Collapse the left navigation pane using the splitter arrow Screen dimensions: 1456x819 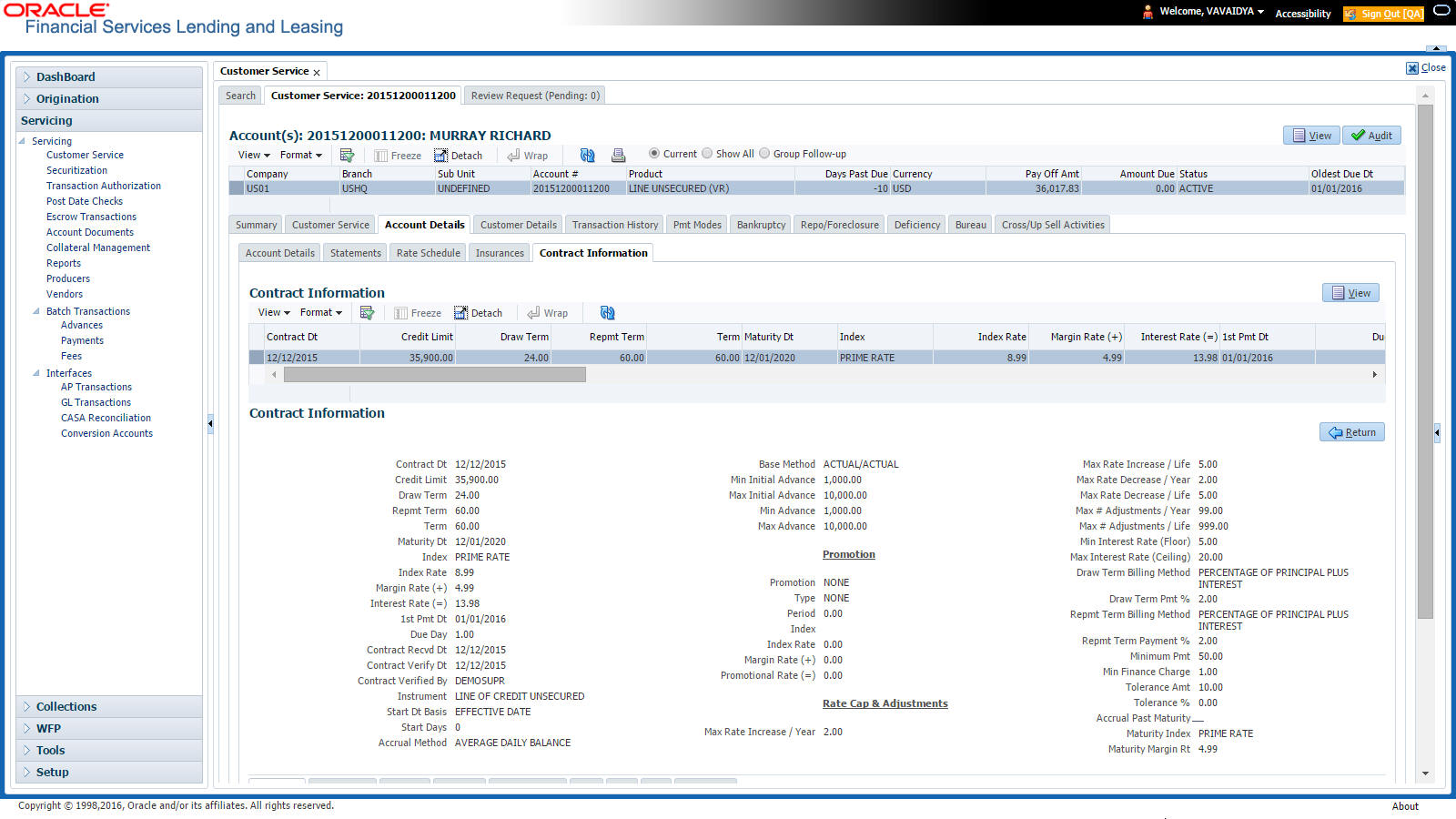point(210,423)
